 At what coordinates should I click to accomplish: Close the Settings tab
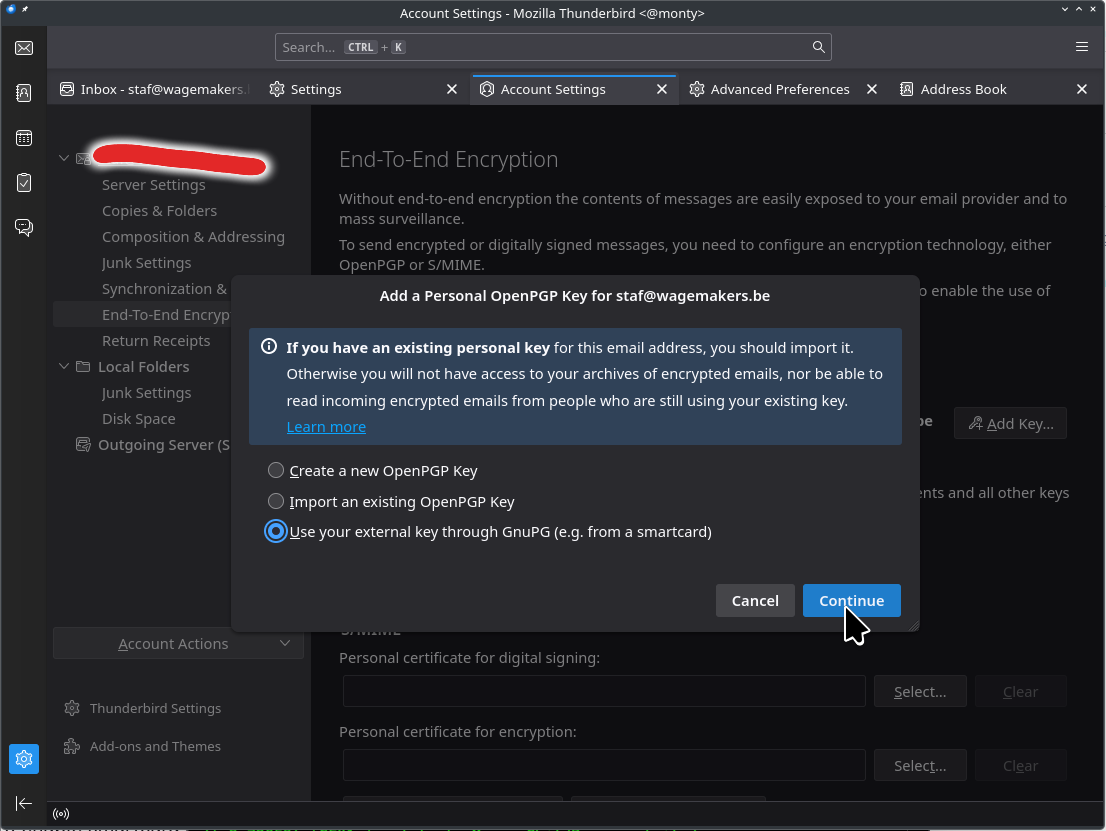[452, 89]
